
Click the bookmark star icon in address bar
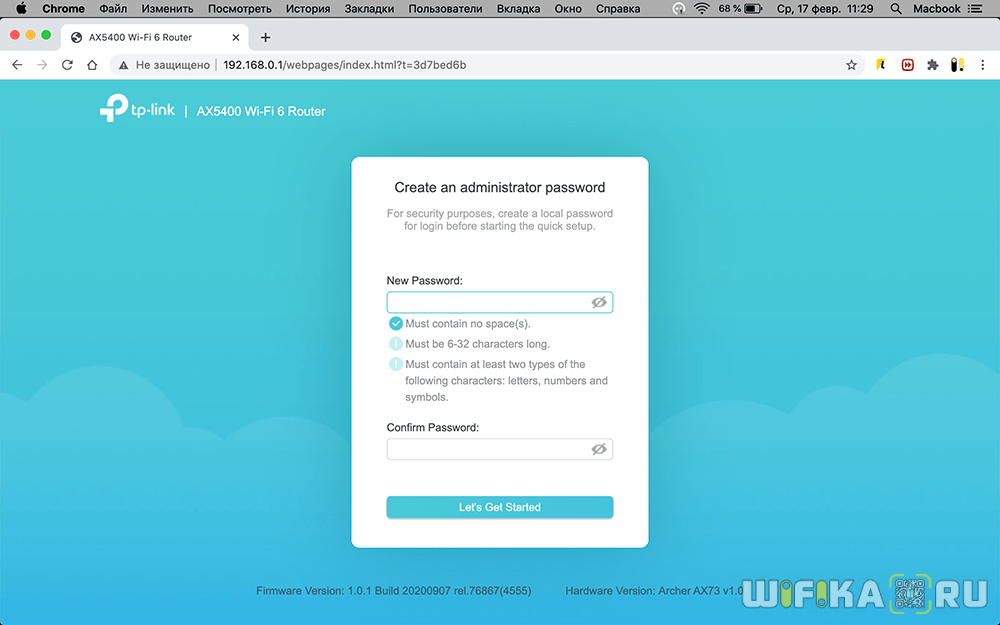point(851,65)
